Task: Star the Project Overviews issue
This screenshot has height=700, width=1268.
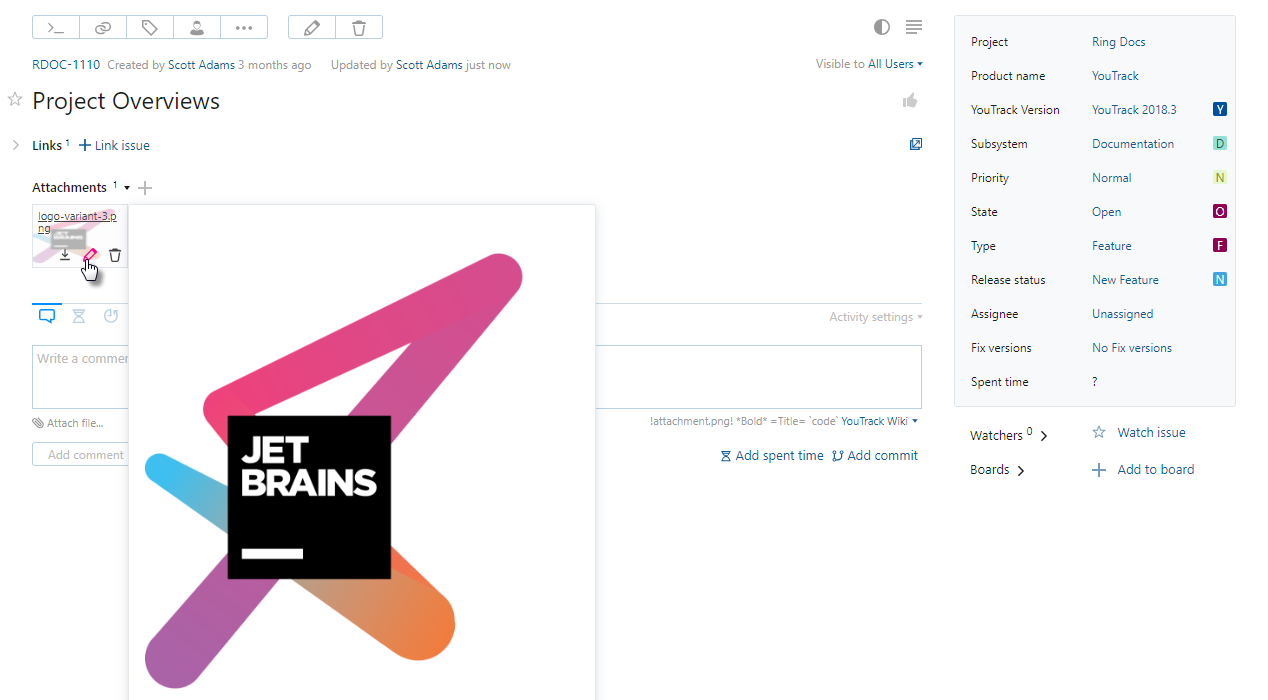Action: (x=15, y=99)
